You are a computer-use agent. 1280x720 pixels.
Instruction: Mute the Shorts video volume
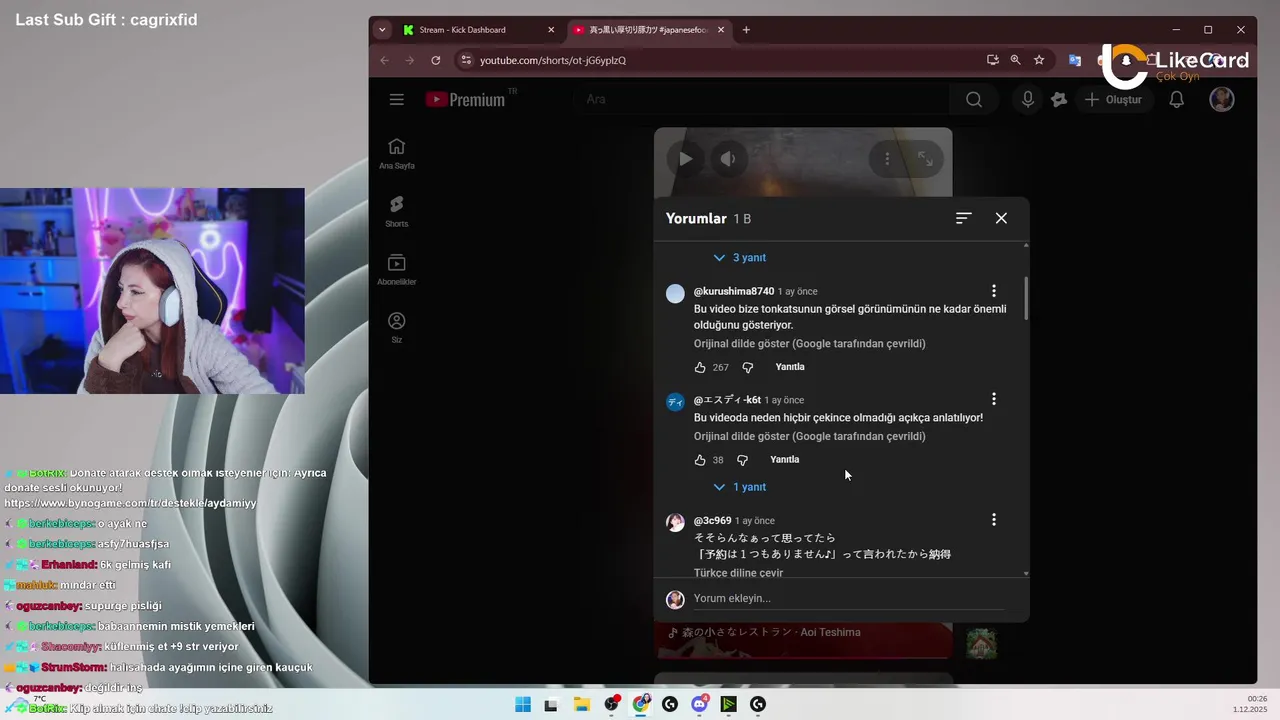pos(728,158)
